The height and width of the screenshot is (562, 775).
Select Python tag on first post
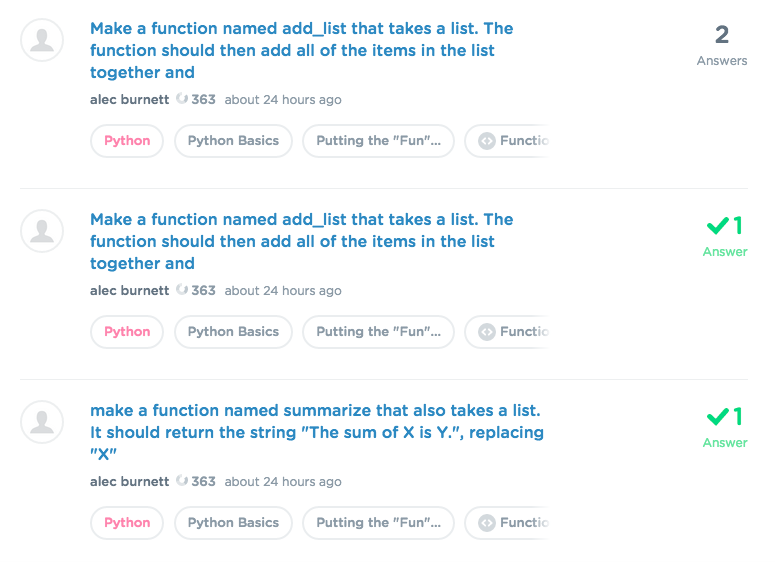click(127, 141)
